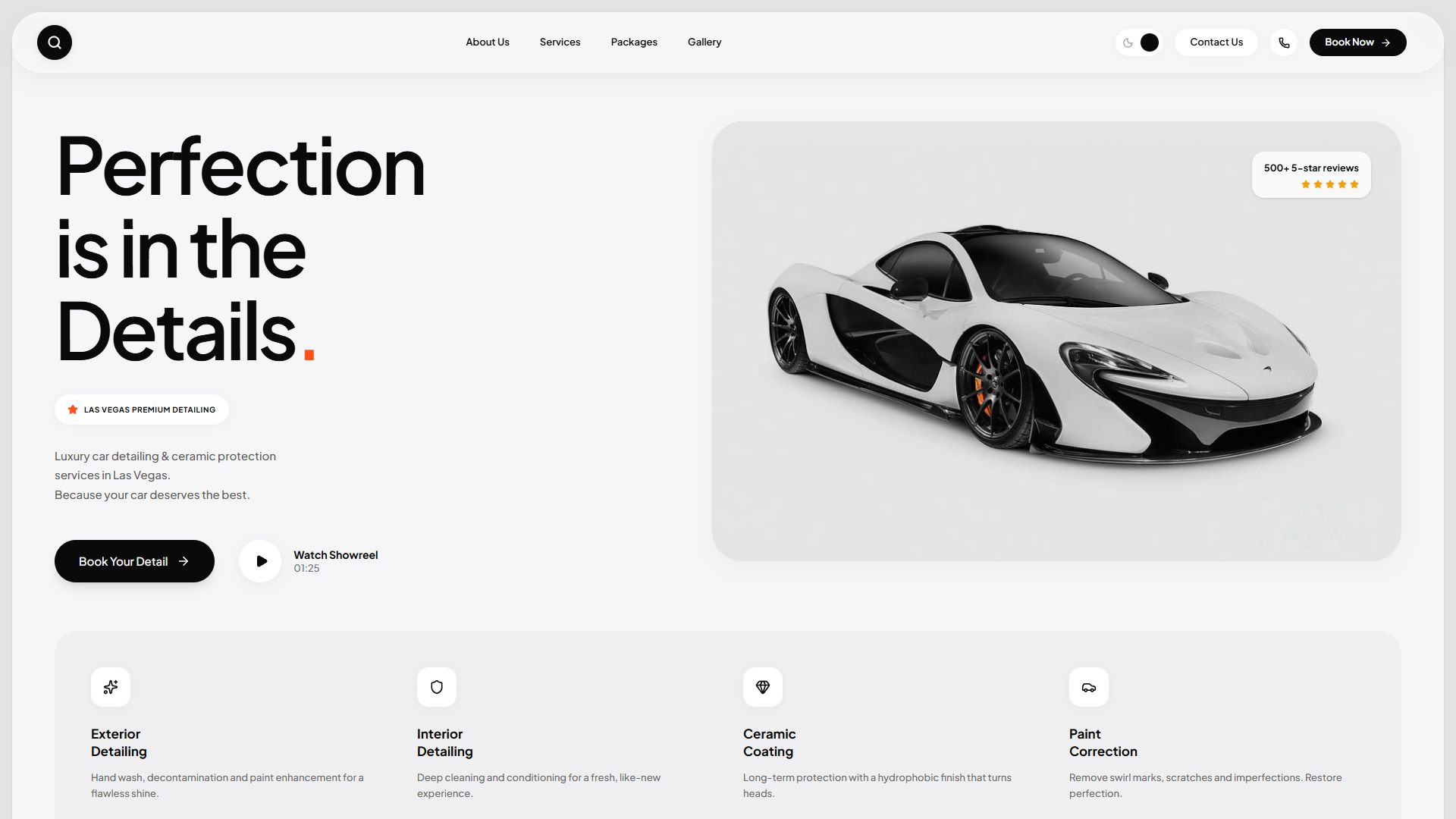Play the Watch Showreel video

click(260, 561)
